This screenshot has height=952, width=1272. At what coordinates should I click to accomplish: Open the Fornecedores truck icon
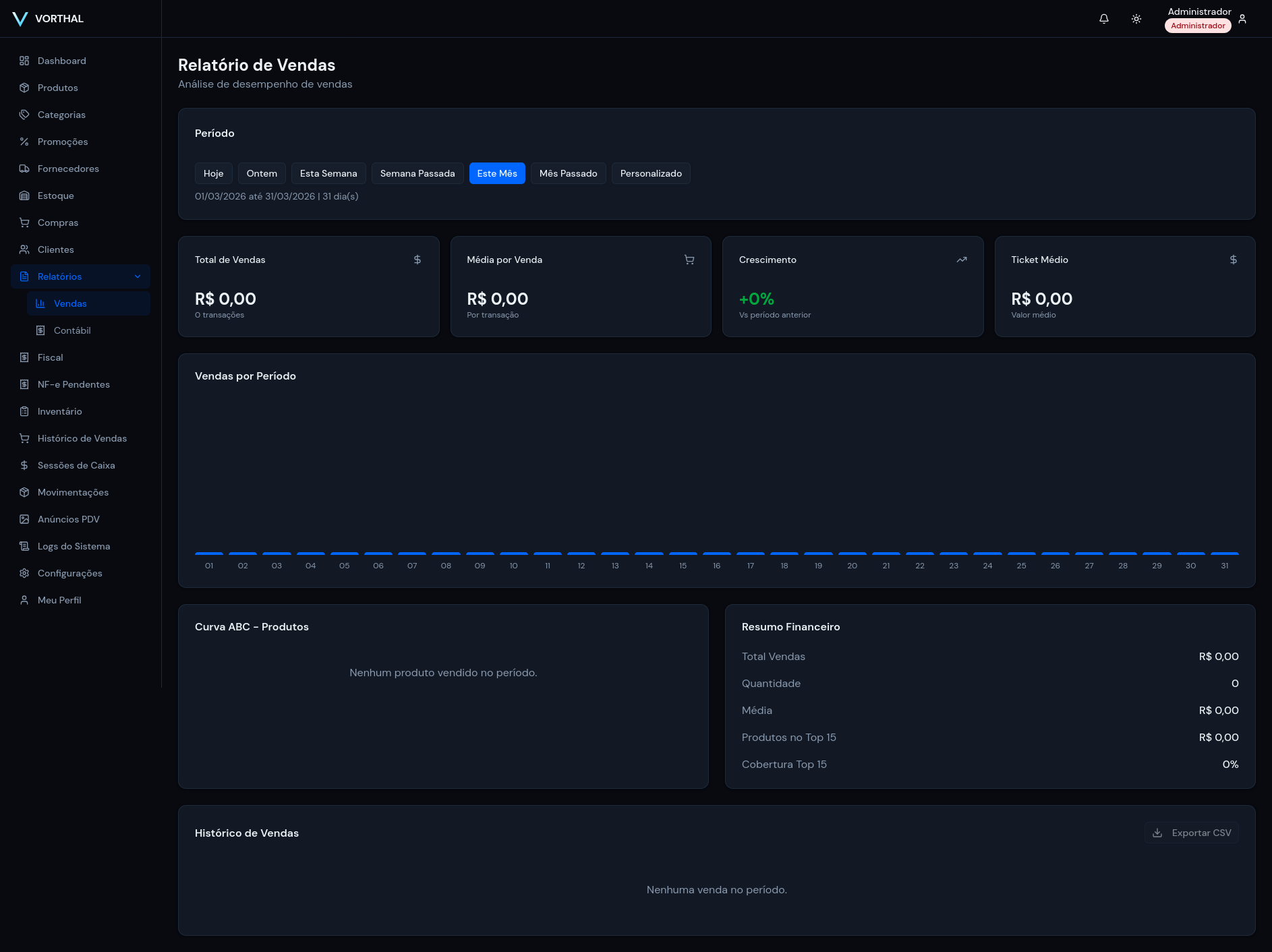click(x=24, y=169)
